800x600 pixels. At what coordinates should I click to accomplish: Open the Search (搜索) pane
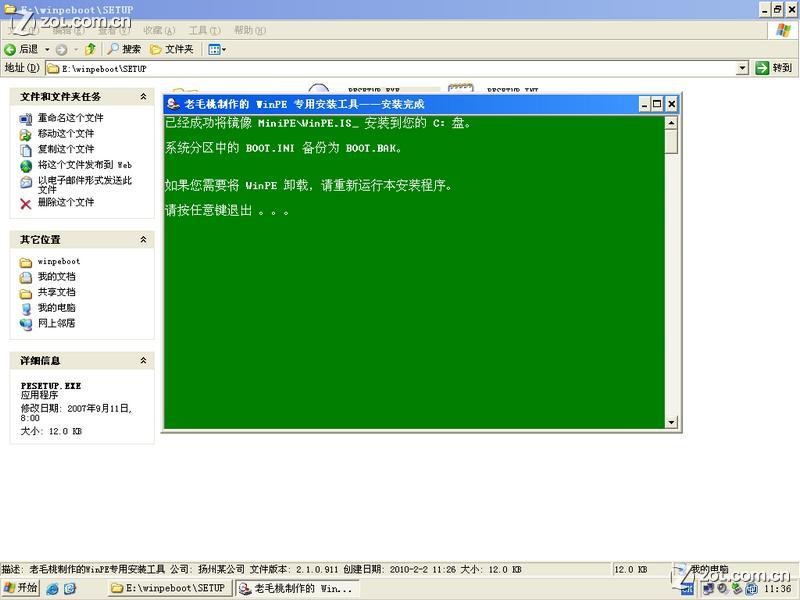tap(125, 49)
